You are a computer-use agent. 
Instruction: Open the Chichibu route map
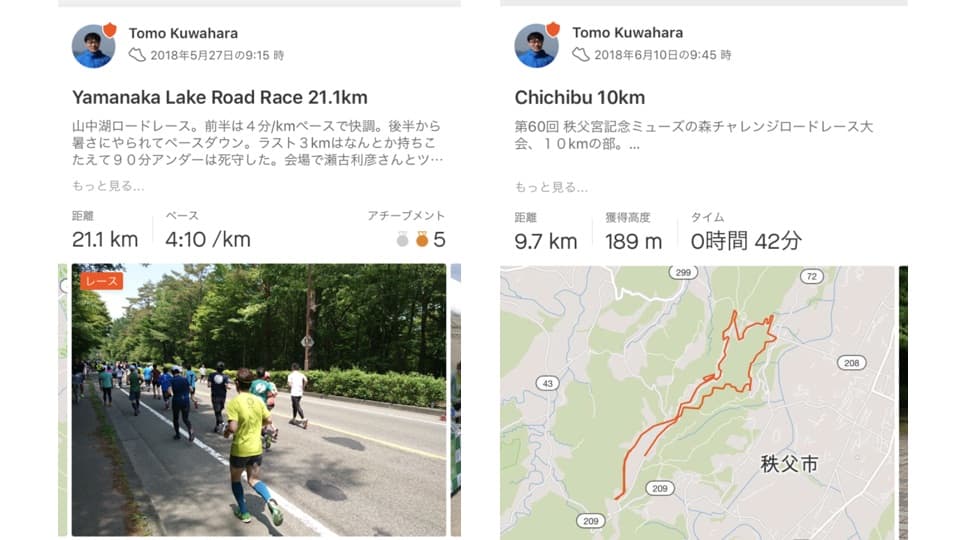click(x=699, y=403)
